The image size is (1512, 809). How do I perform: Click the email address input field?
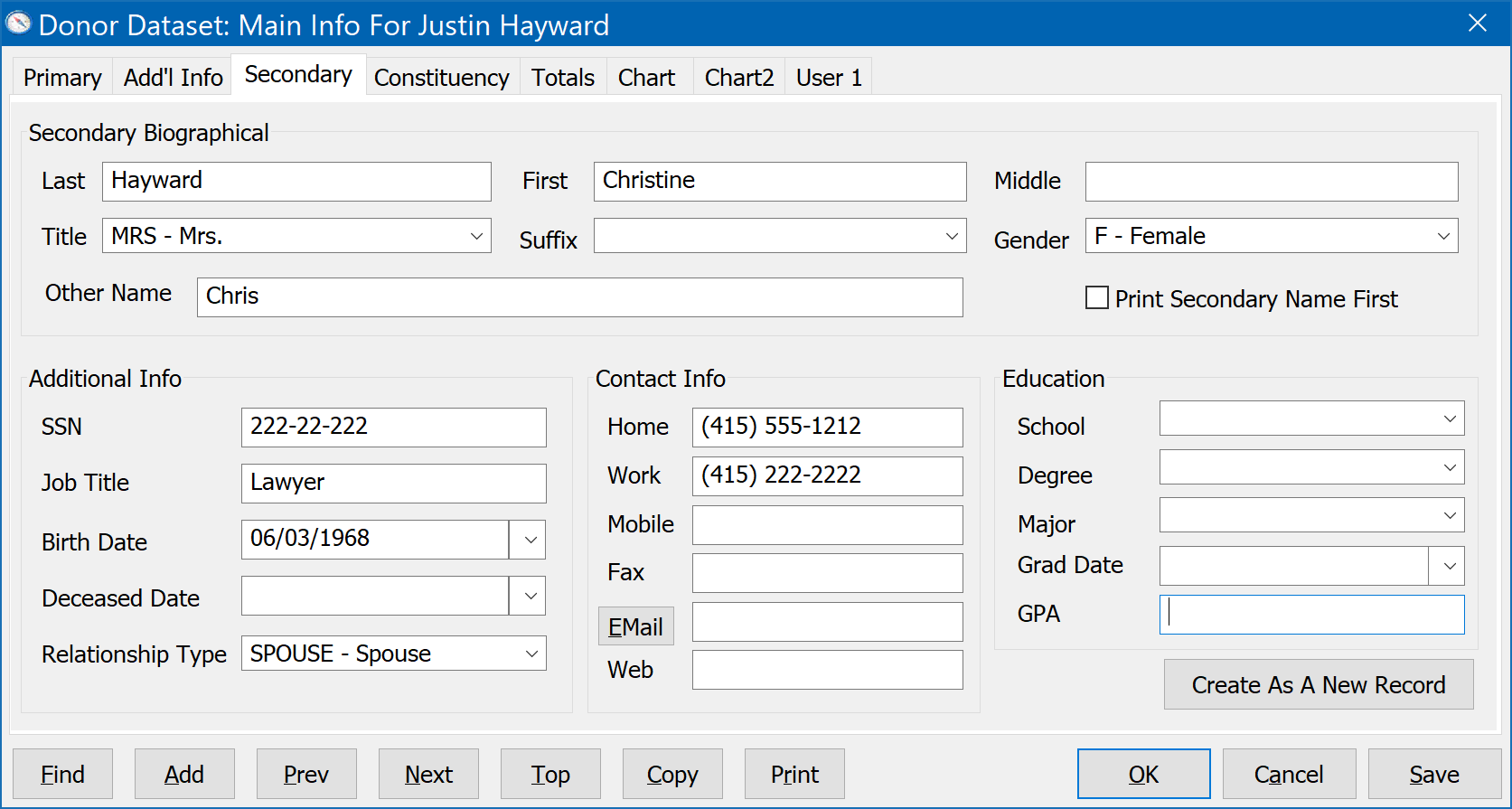pyautogui.click(x=828, y=622)
